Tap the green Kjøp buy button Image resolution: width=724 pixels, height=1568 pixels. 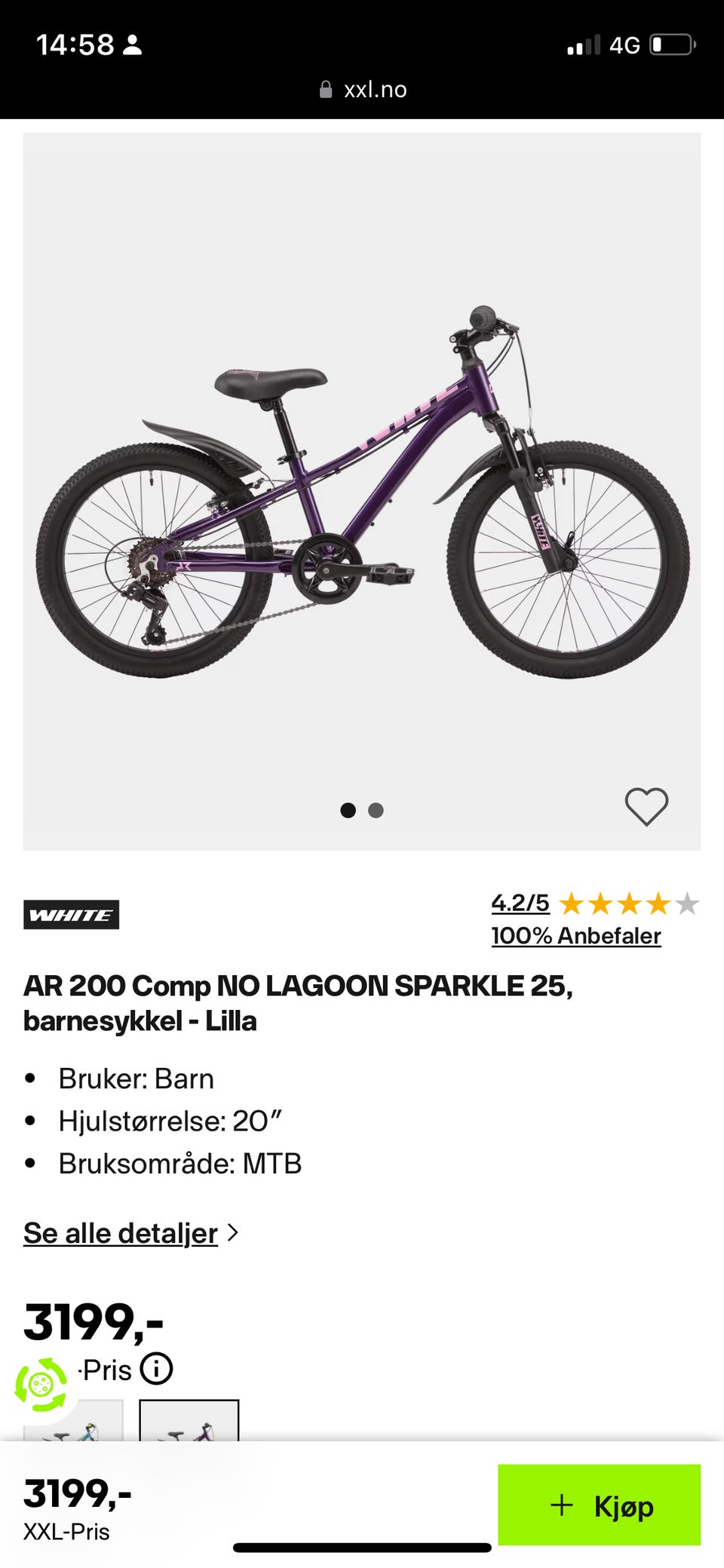tap(600, 1505)
